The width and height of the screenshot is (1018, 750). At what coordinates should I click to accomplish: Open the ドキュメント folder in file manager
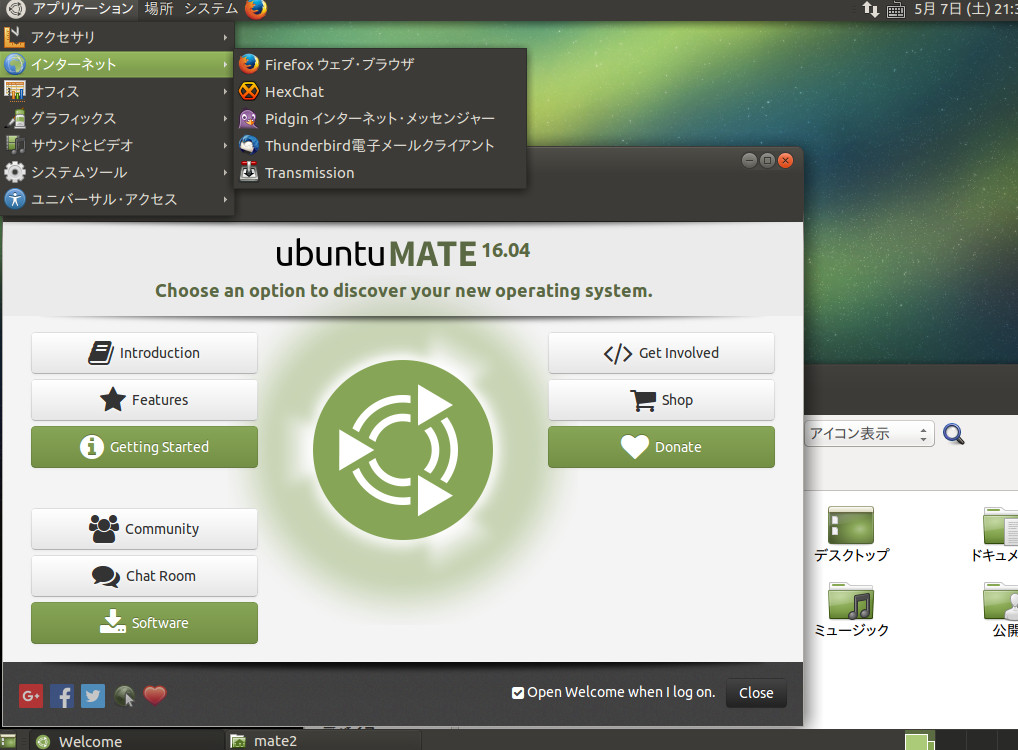tap(998, 534)
